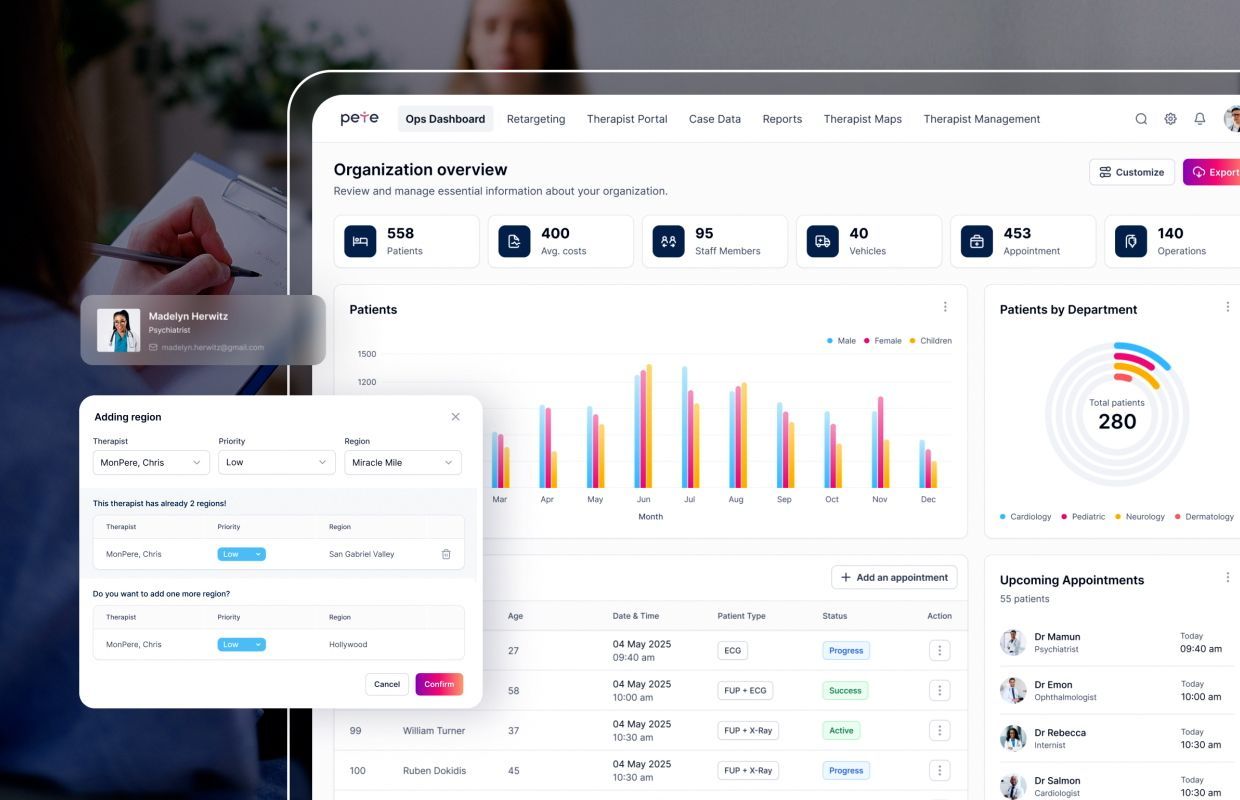Image resolution: width=1240 pixels, height=800 pixels.
Task: Click the Avg. costs document icon
Action: click(514, 241)
